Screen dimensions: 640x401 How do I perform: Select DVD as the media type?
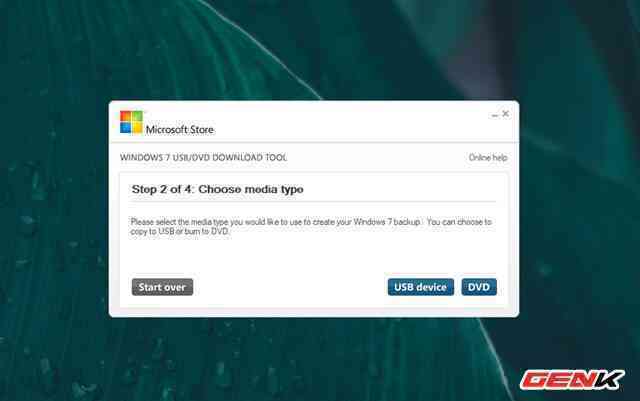point(479,287)
